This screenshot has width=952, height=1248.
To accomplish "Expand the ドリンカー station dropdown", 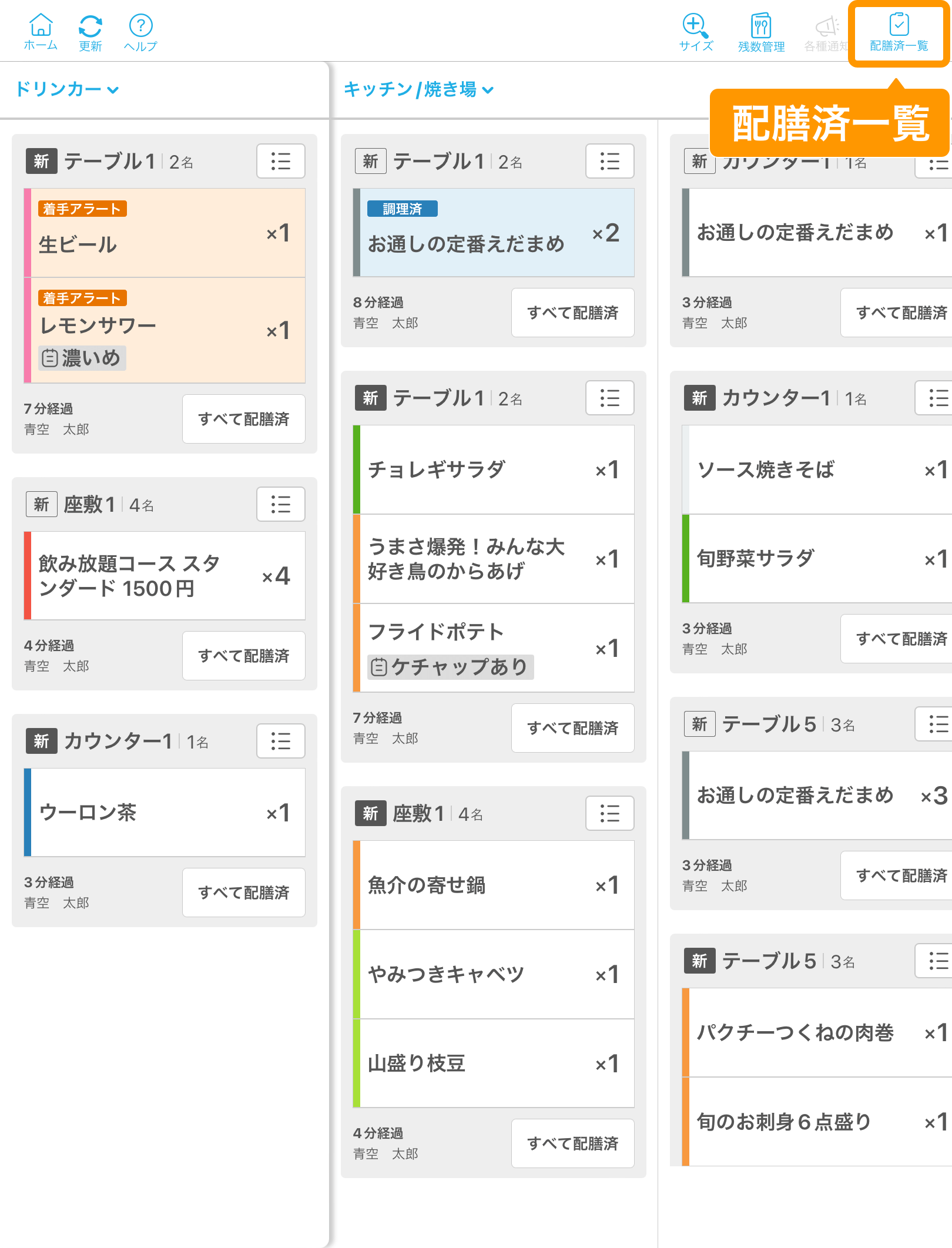I will [x=67, y=89].
